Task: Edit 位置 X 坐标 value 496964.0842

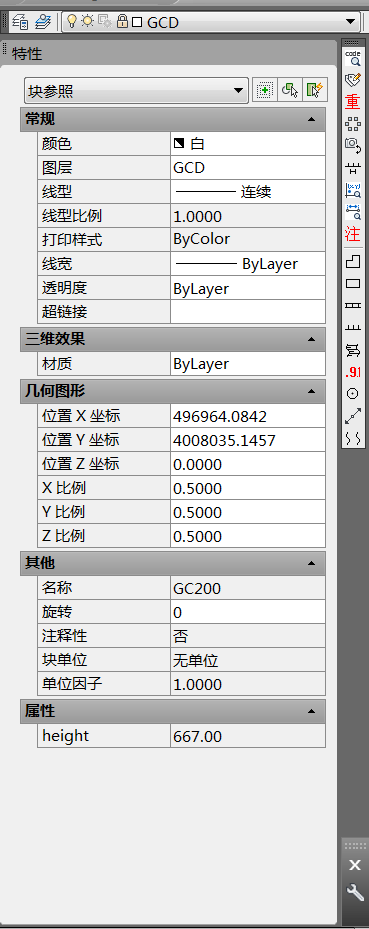Action: 248,416
